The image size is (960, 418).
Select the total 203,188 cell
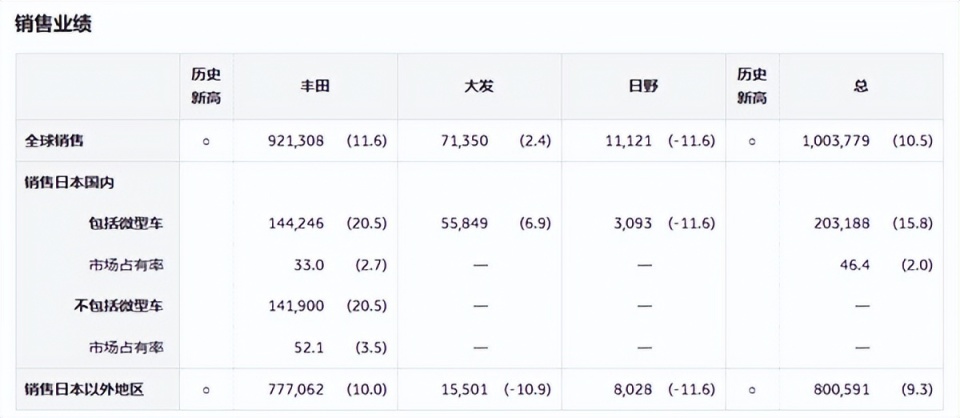pyautogui.click(x=846, y=223)
